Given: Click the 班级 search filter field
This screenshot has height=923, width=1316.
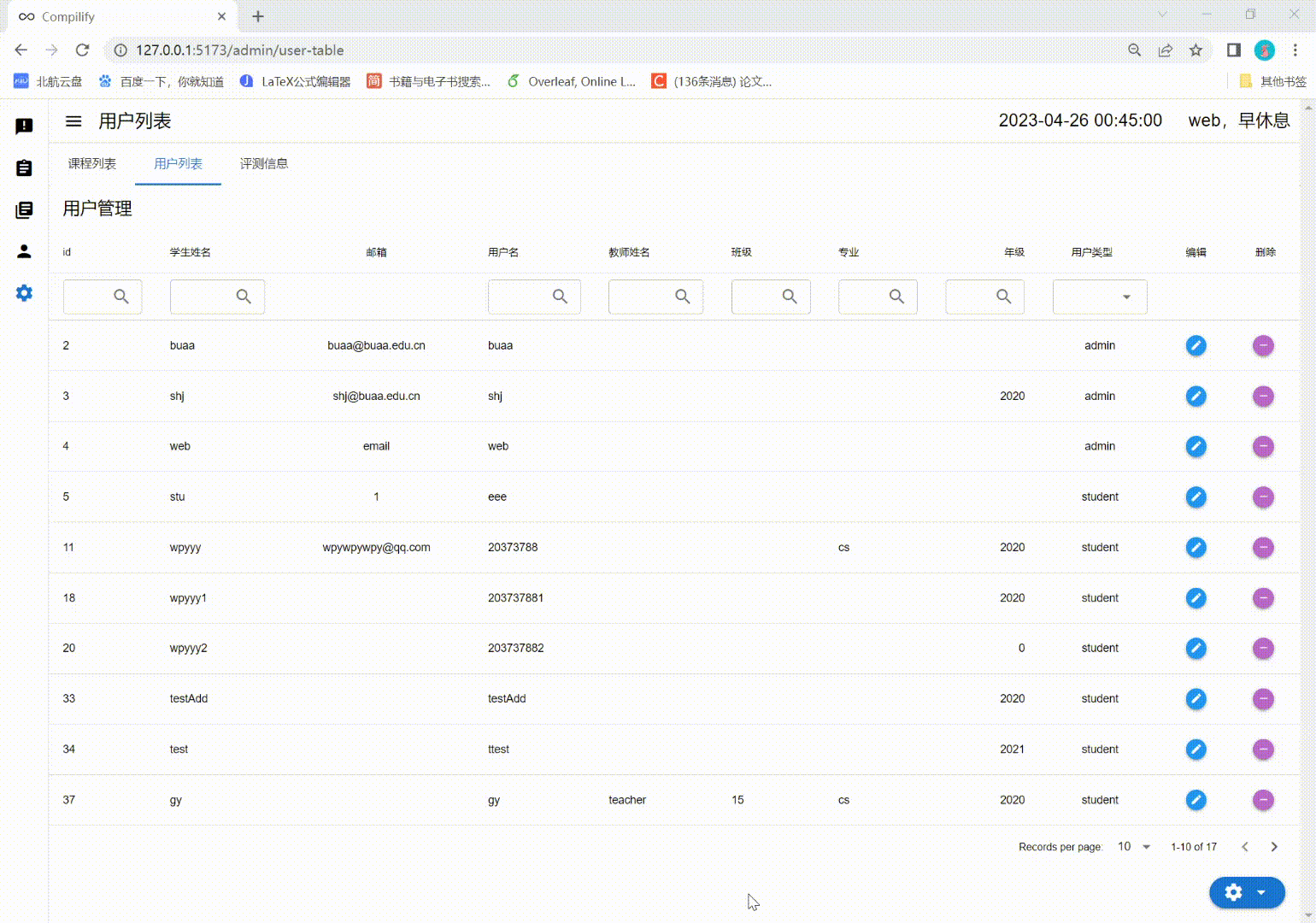Looking at the screenshot, I should [x=771, y=297].
